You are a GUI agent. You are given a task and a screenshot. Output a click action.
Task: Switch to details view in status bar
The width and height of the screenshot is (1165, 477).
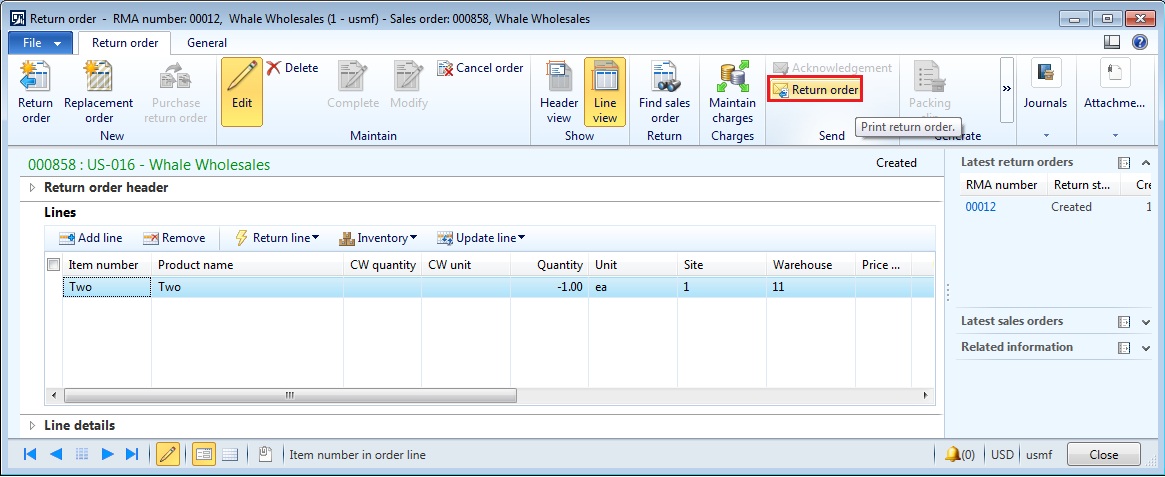pos(204,454)
